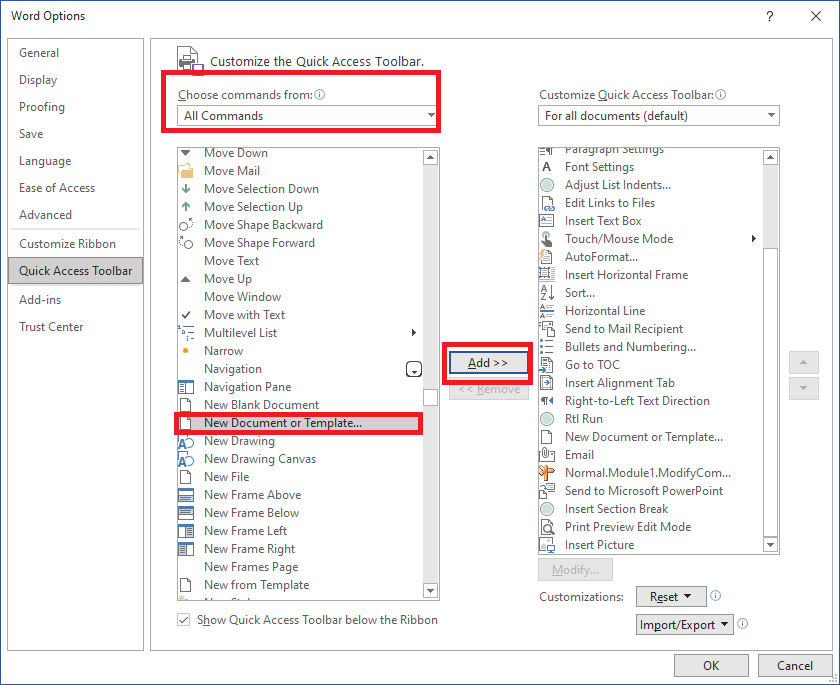Click the Modify... button
Screen dimensions: 840x685
(x=575, y=570)
